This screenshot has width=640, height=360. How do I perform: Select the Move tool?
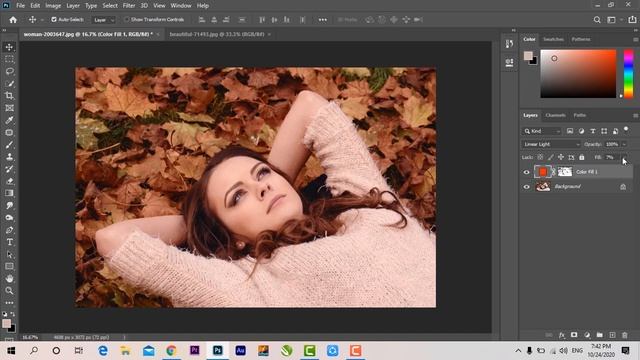coord(9,47)
